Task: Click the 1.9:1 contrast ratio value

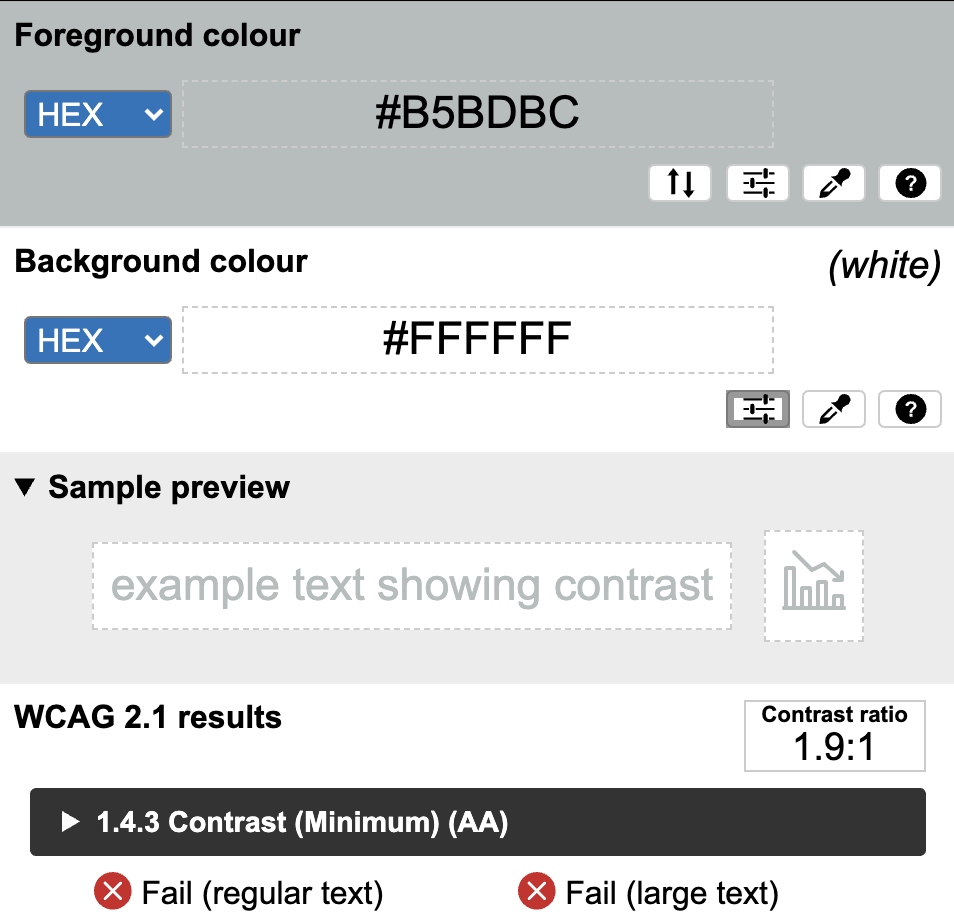Action: (x=834, y=747)
